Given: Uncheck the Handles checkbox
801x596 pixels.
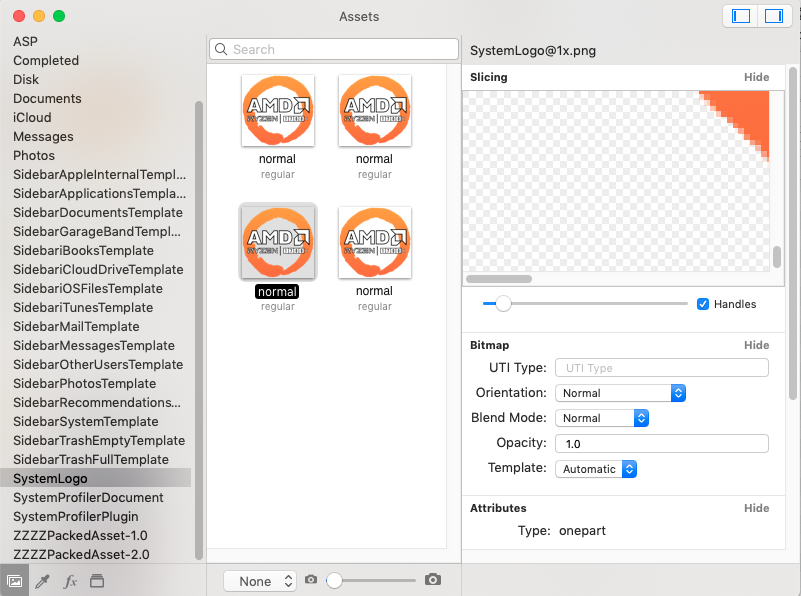Looking at the screenshot, I should coord(703,304).
